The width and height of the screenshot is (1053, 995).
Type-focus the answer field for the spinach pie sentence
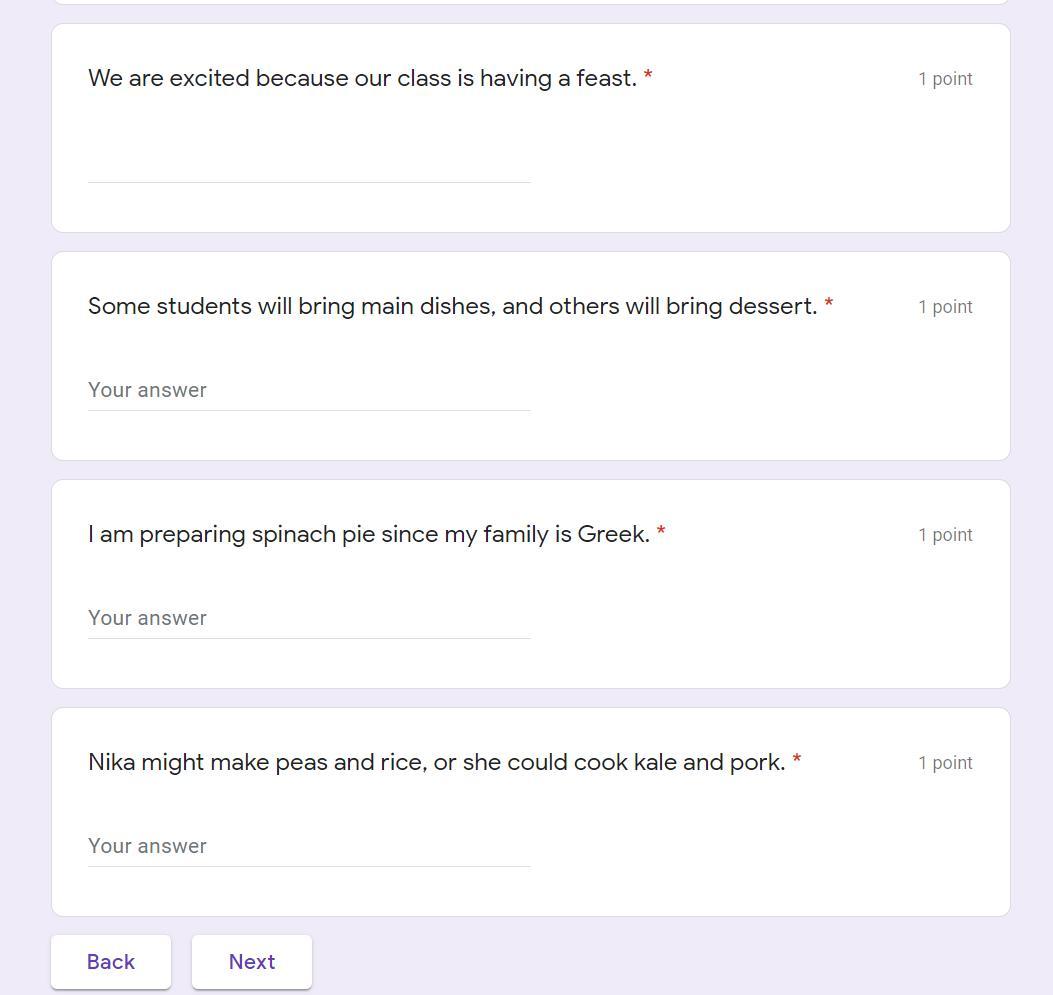(309, 619)
